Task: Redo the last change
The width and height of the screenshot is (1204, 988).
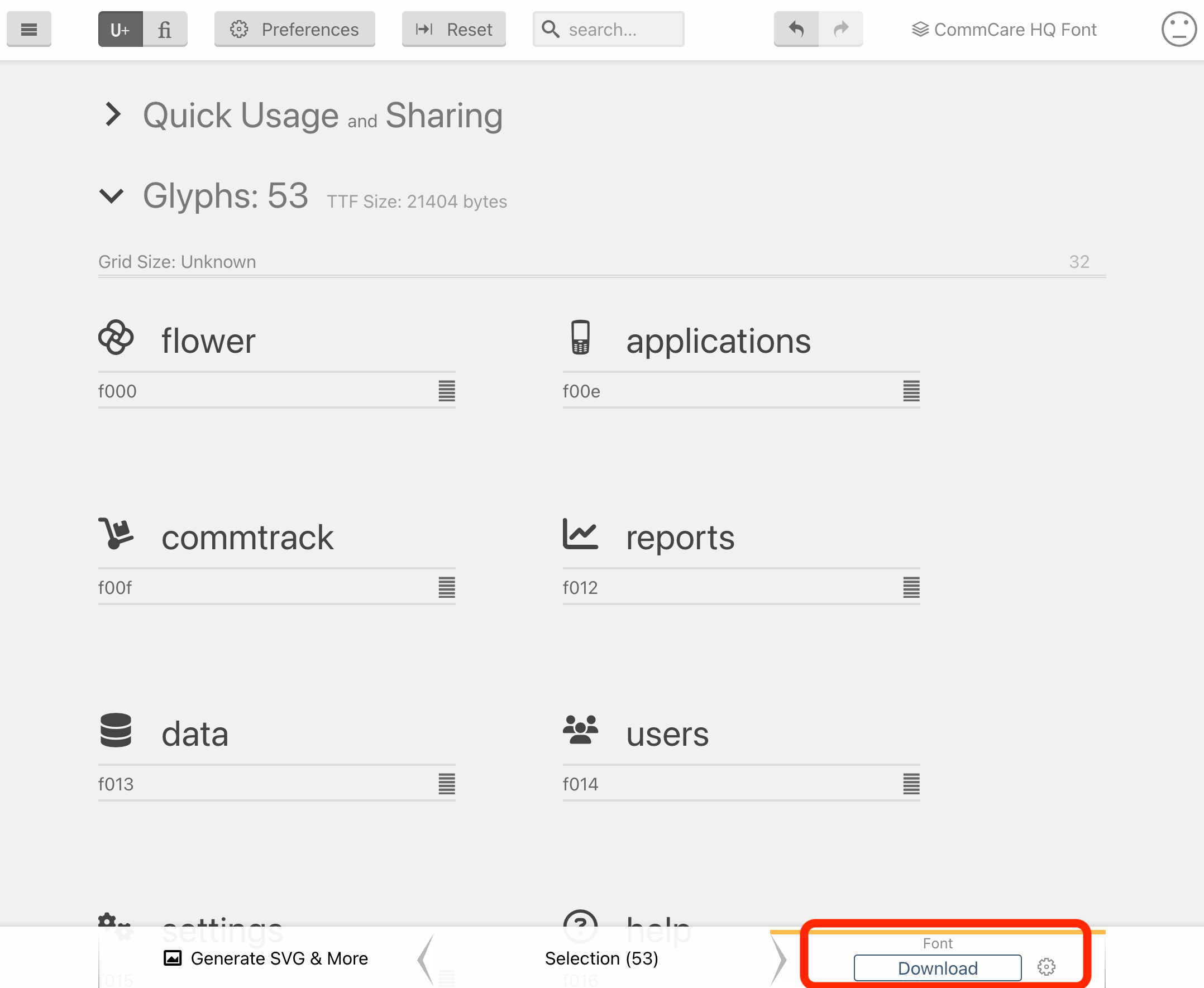Action: (x=841, y=29)
